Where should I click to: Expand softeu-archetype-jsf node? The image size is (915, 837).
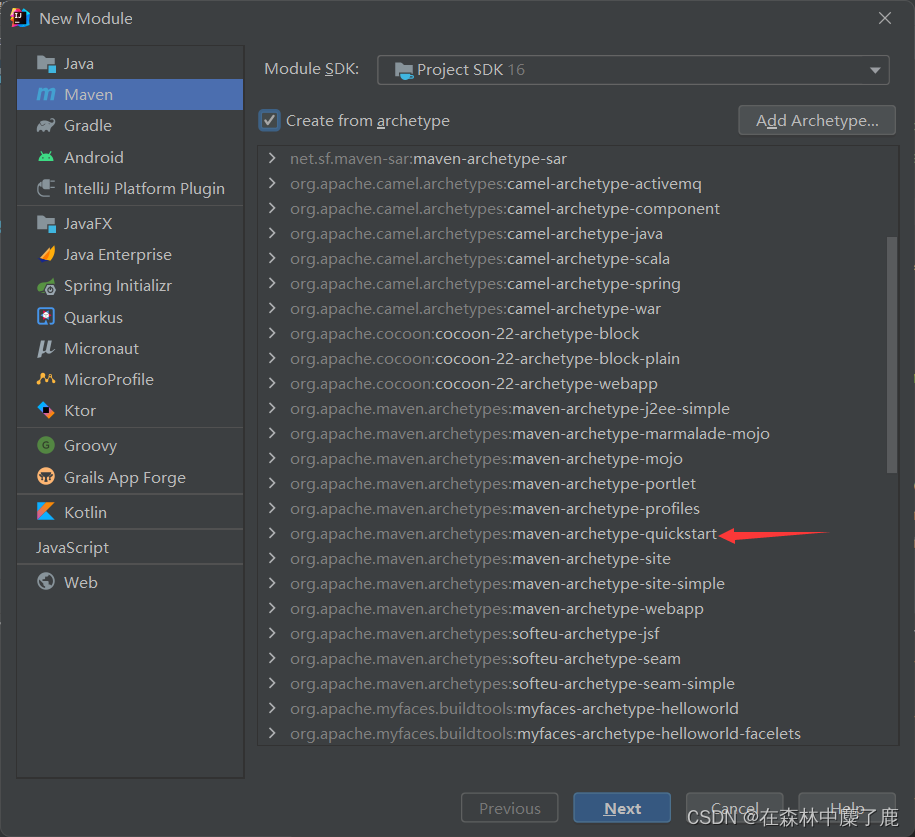coord(272,633)
